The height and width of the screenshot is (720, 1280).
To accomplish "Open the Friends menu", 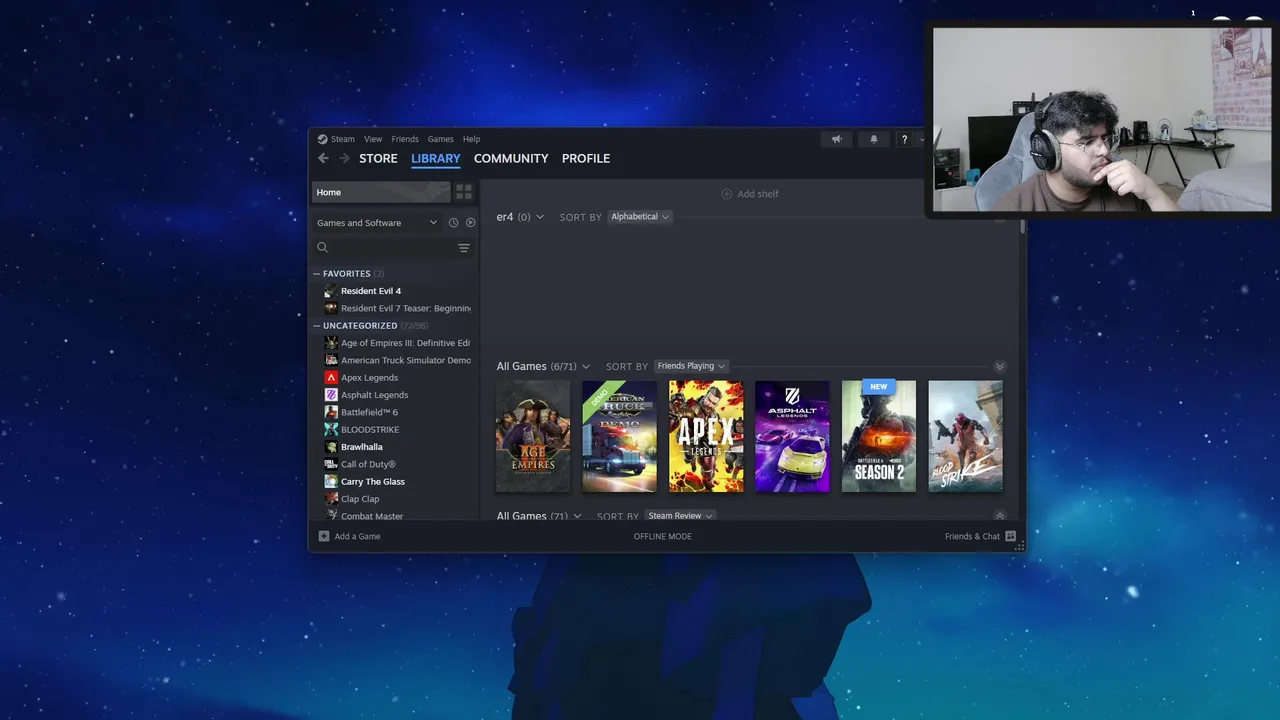I will 405,139.
